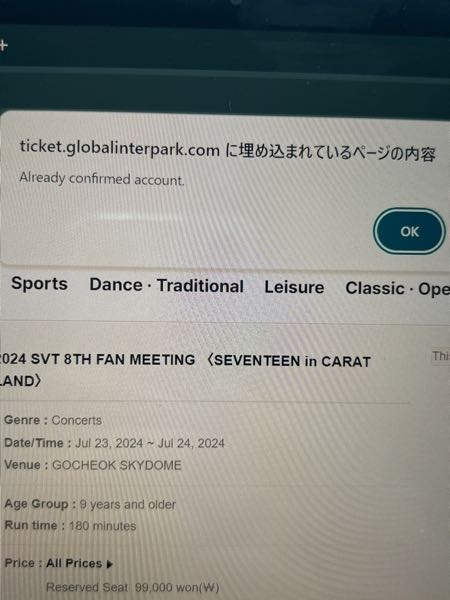This screenshot has height=600, width=450.
Task: Click the 9 years and older age text
Action: click(128, 504)
